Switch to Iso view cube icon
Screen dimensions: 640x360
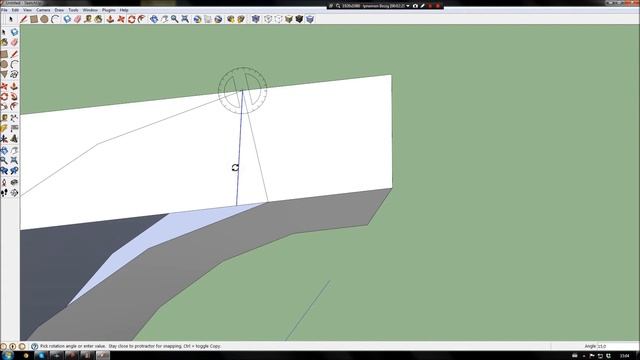(x=256, y=19)
